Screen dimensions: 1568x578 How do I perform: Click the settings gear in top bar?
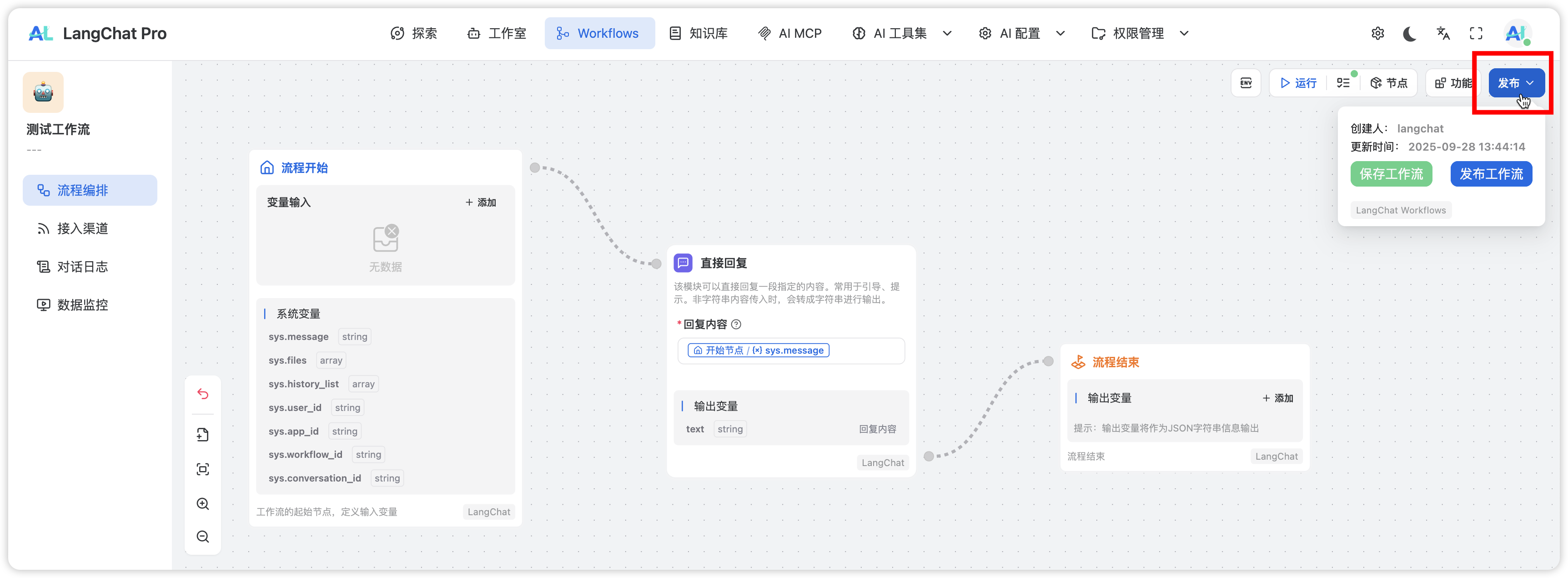(x=1377, y=34)
